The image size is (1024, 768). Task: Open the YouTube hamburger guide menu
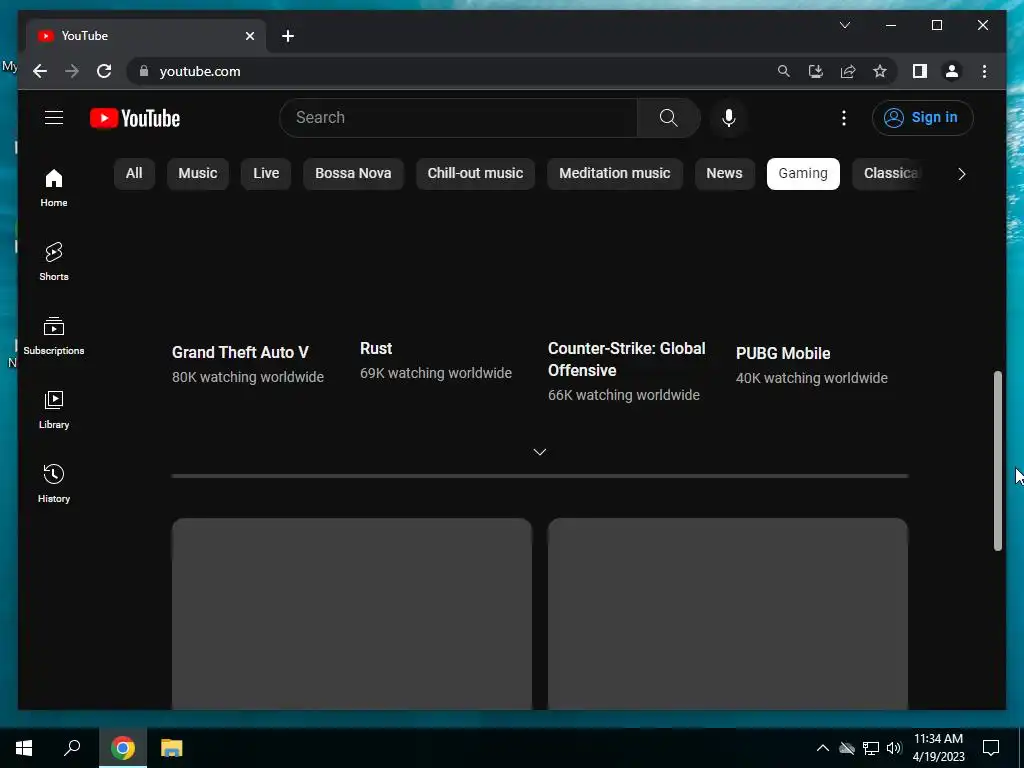coord(54,118)
